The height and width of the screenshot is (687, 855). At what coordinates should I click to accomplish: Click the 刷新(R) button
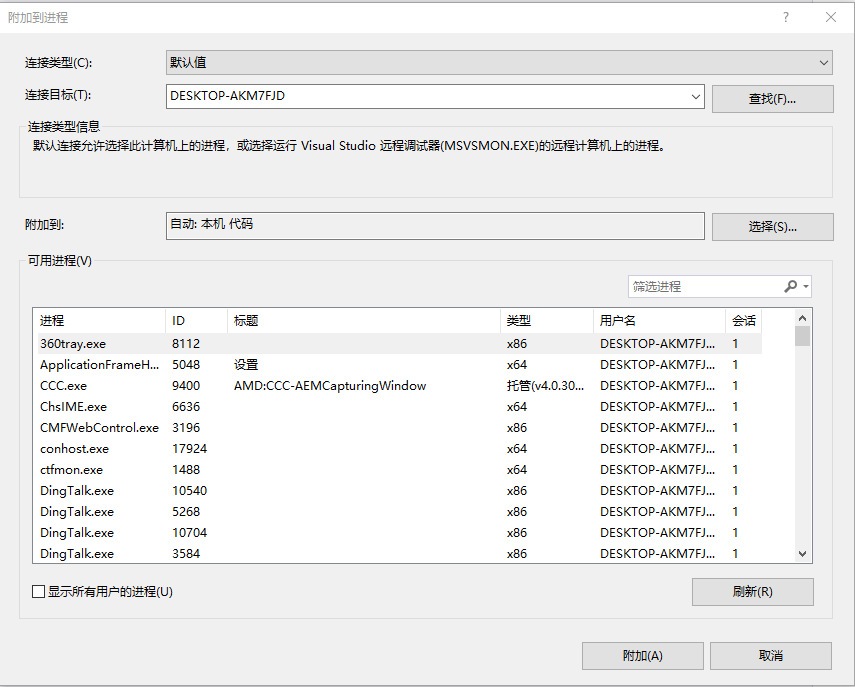tap(752, 592)
